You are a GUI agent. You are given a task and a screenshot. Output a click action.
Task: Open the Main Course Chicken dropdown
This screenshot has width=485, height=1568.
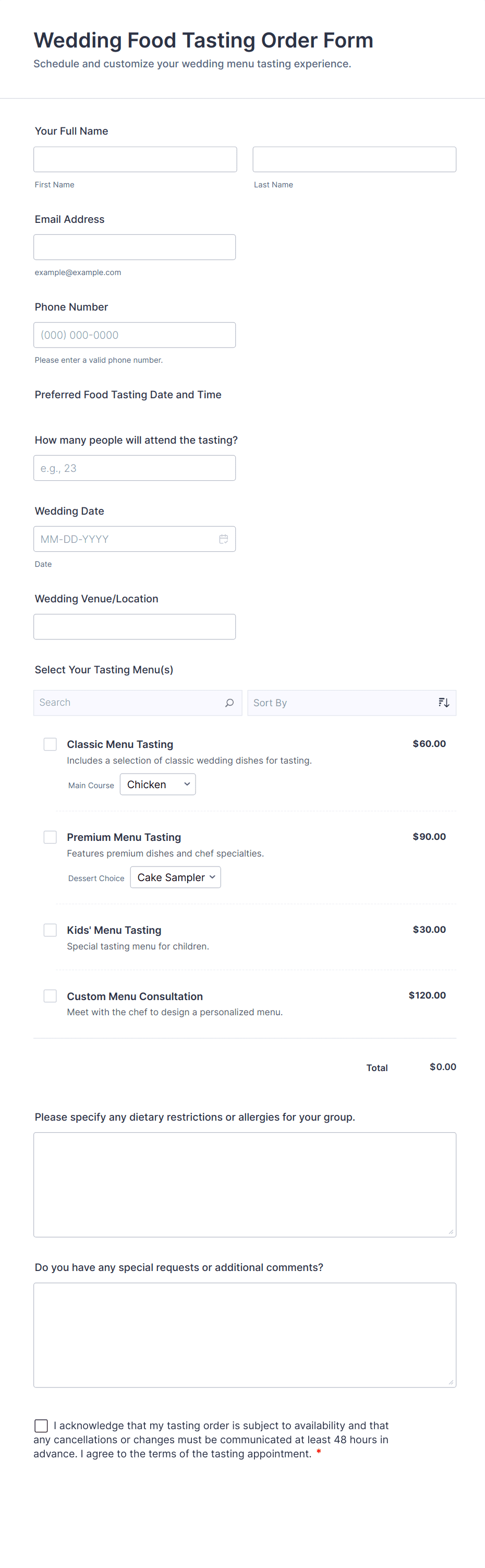157,784
